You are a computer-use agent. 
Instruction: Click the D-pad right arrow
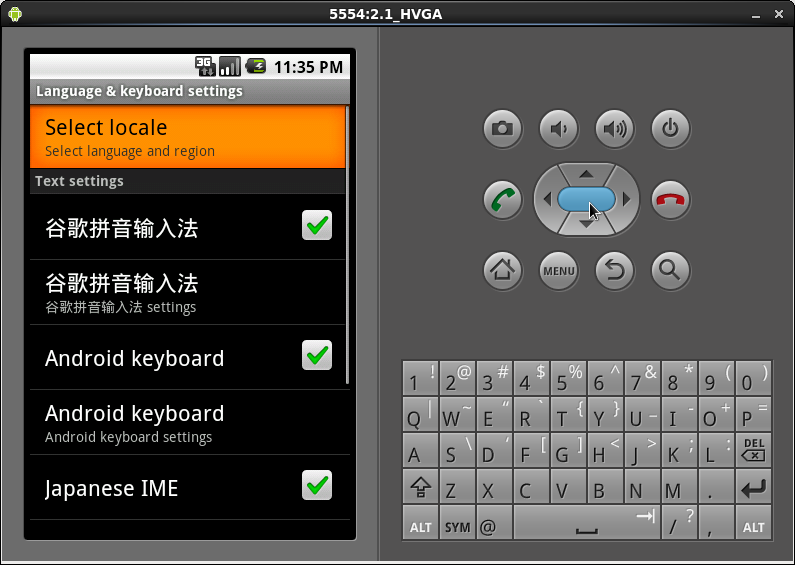[627, 199]
